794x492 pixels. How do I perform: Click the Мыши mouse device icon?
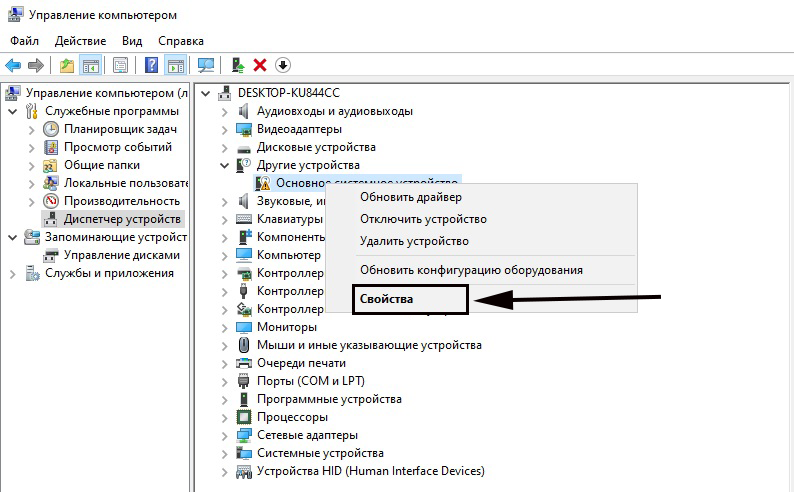point(244,345)
